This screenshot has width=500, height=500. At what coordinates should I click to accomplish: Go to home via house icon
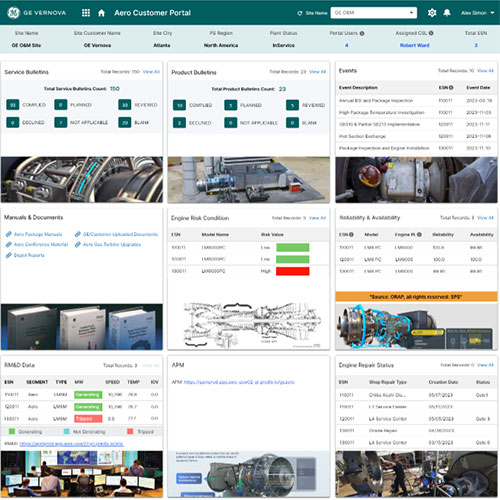tap(101, 13)
